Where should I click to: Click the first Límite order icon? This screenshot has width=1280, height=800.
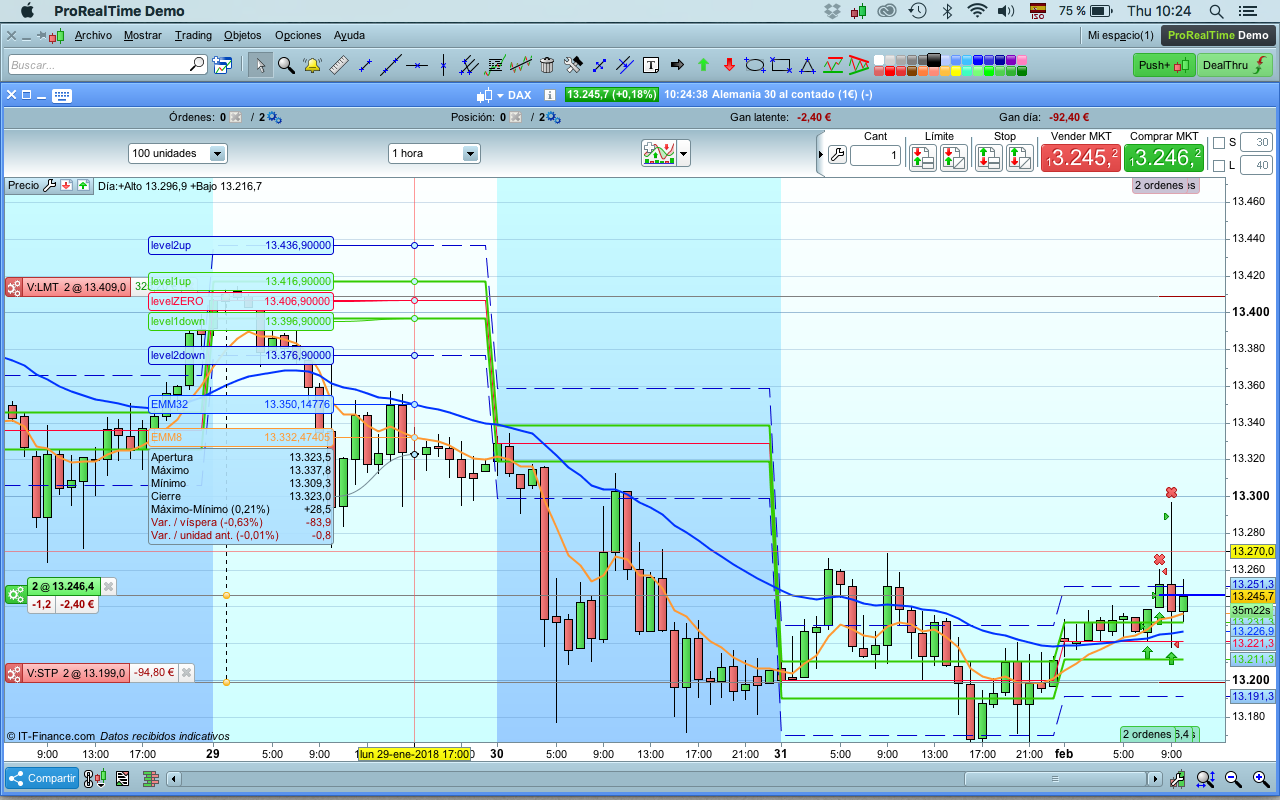click(922, 157)
